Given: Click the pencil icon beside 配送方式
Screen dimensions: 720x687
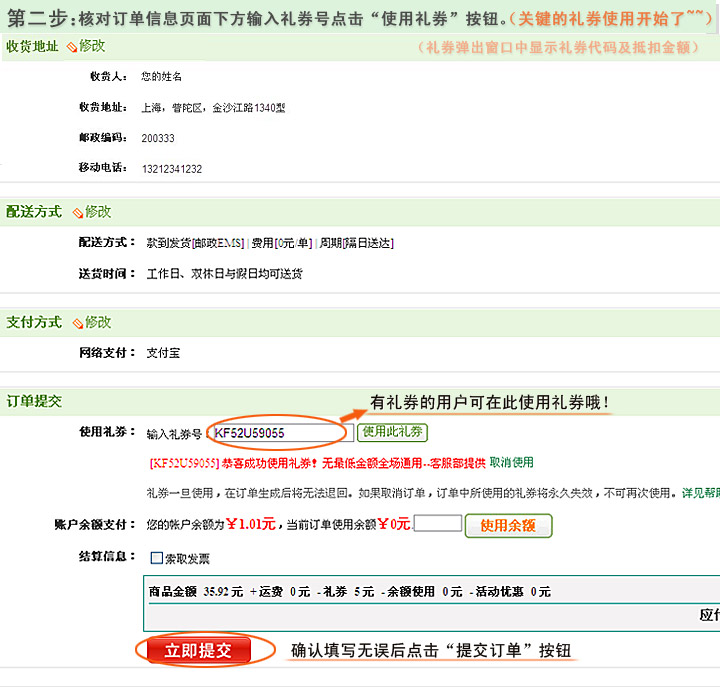Looking at the screenshot, I should (77, 213).
